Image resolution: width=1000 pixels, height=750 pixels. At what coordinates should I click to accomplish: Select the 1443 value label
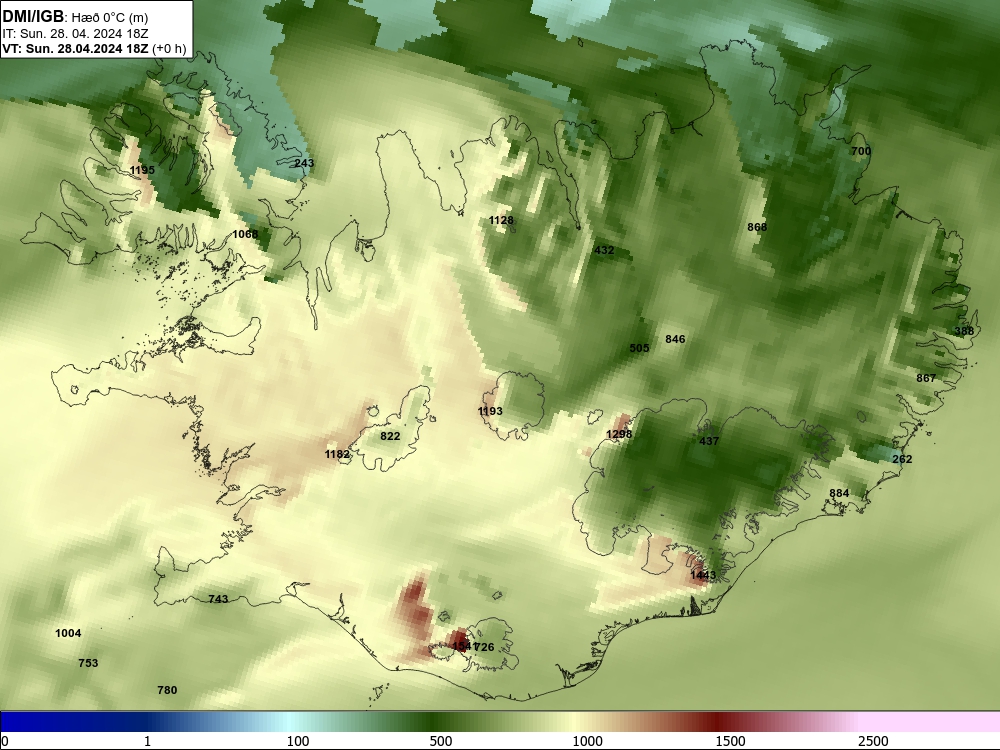tap(703, 575)
